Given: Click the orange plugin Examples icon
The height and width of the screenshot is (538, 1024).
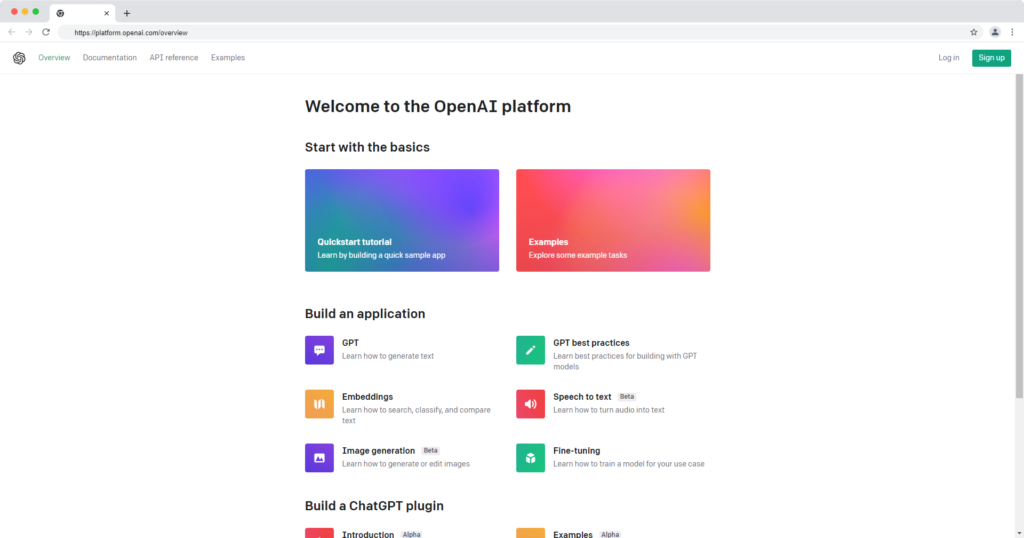Looking at the screenshot, I should 530,533.
